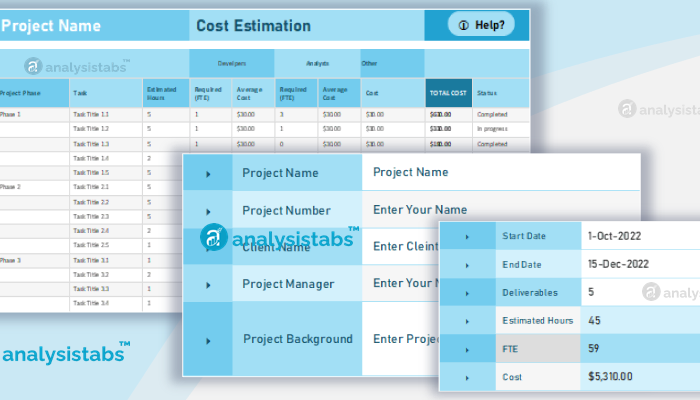The image size is (700, 400).
Task: Click the Cost Estimation title
Action: pos(253,26)
